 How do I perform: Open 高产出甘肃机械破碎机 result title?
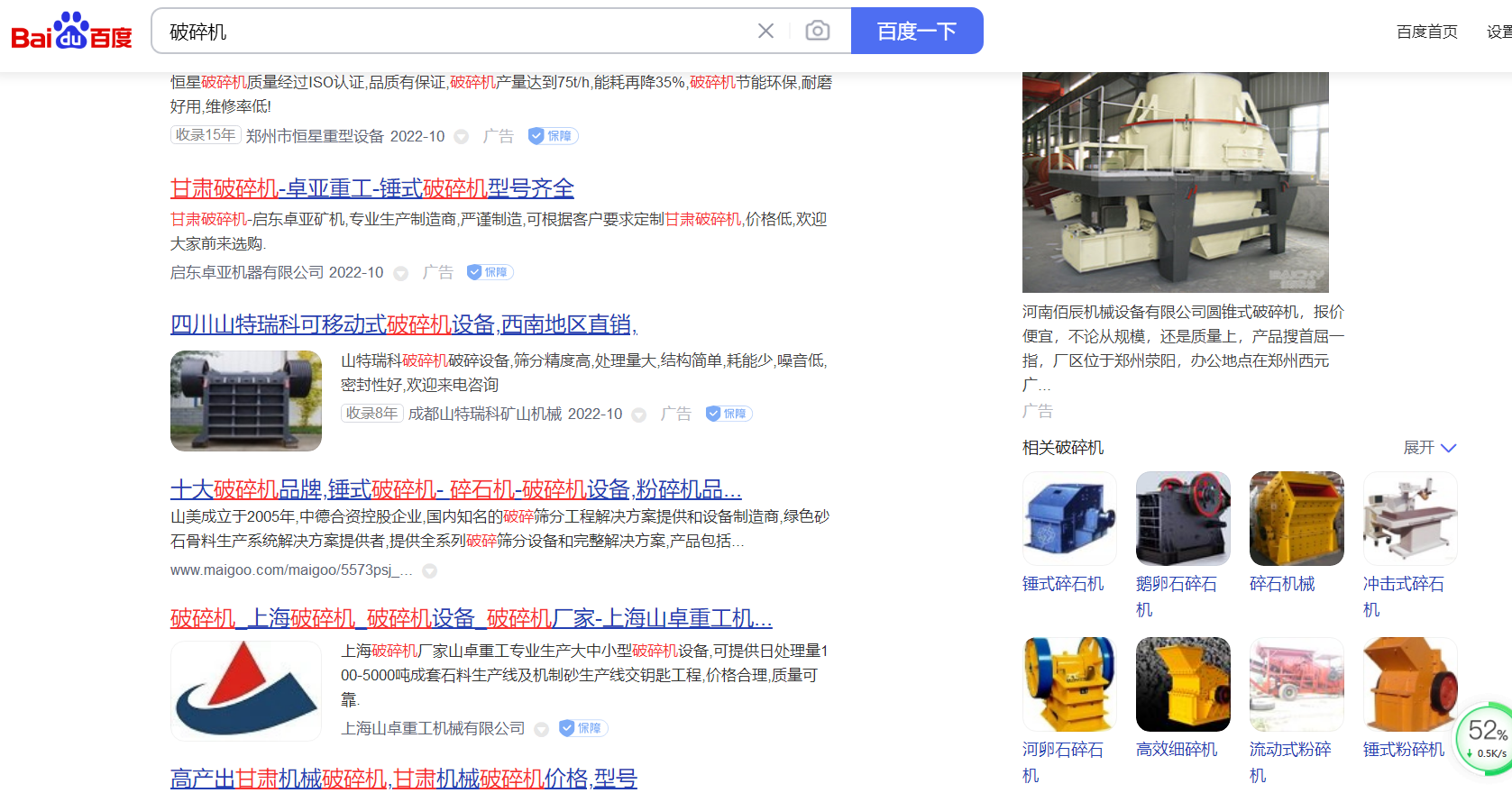[404, 779]
